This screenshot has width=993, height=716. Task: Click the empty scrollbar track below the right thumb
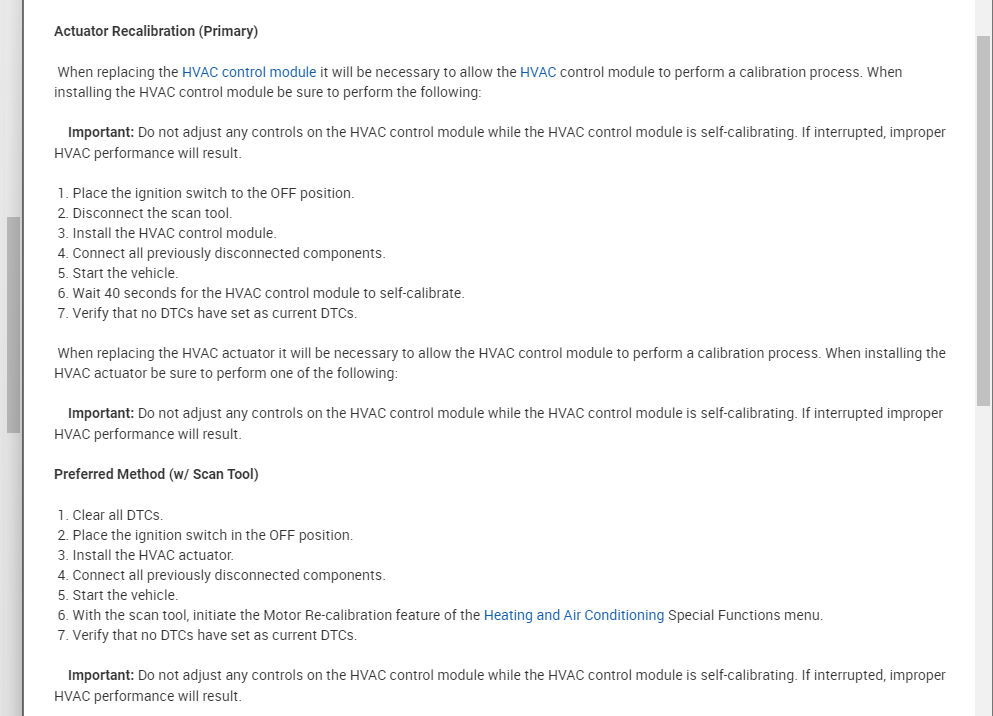click(x=983, y=560)
